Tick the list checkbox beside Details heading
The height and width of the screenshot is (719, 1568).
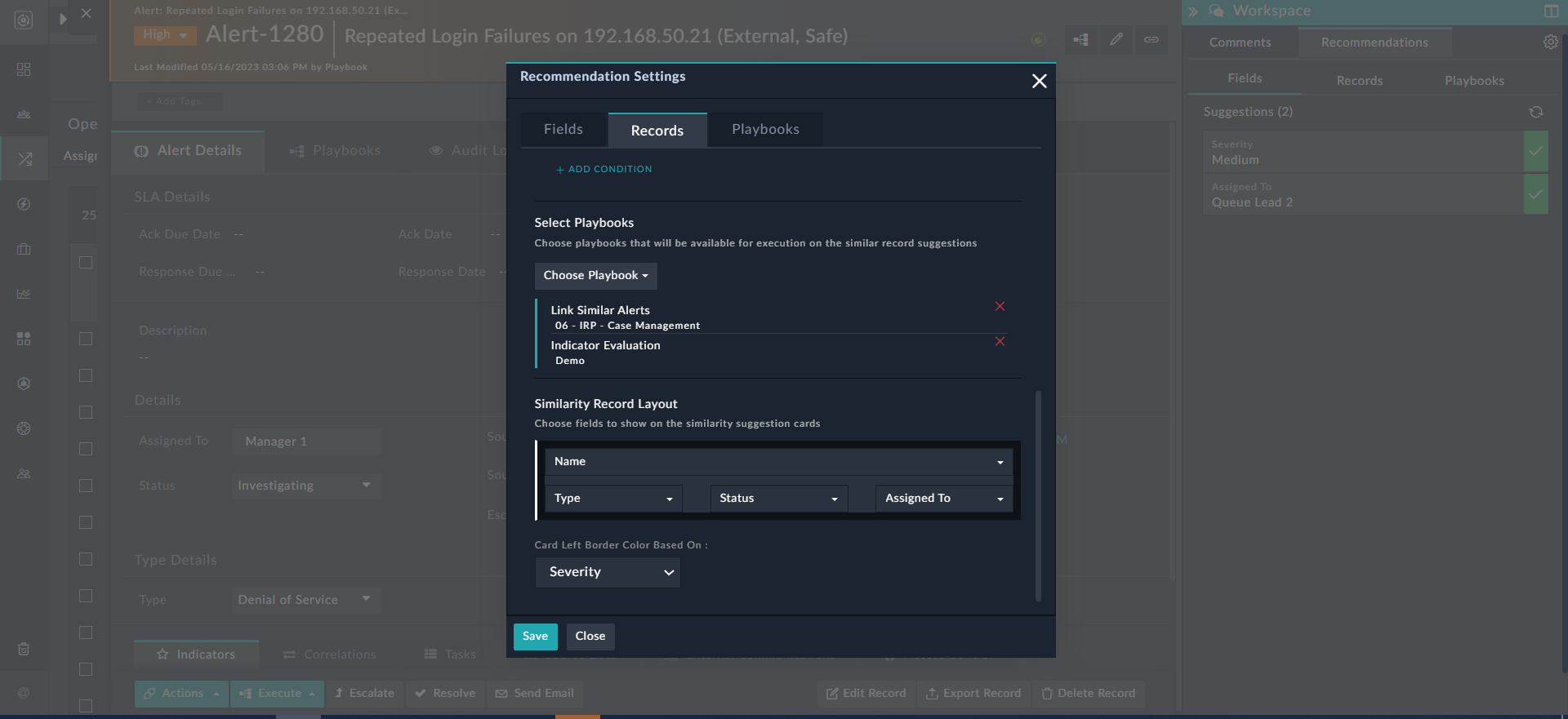[86, 412]
